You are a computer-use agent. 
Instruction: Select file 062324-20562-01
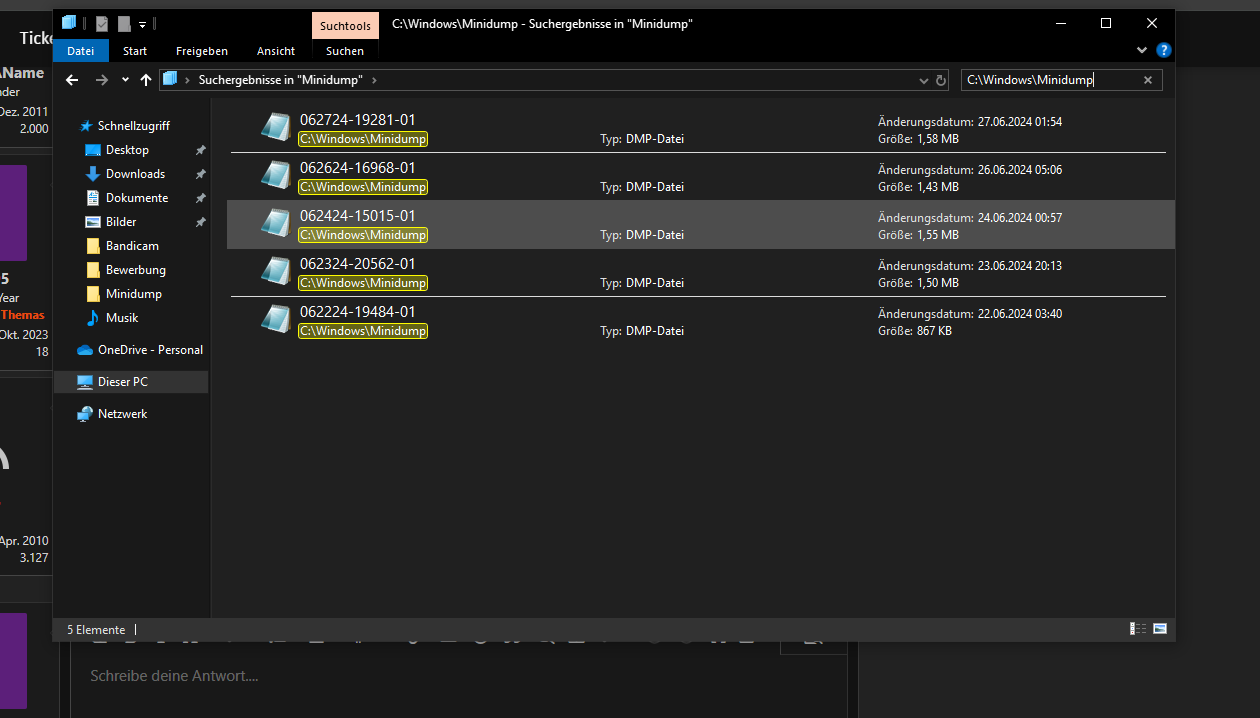700,272
